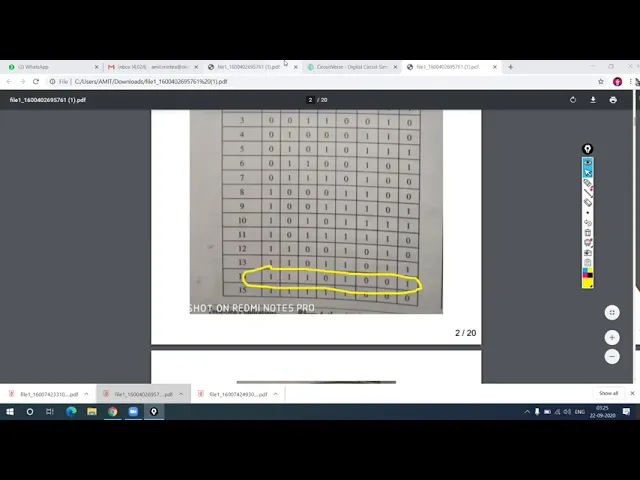The height and width of the screenshot is (480, 640).
Task: Open the Epic Pen taskbar icon
Action: 154,412
